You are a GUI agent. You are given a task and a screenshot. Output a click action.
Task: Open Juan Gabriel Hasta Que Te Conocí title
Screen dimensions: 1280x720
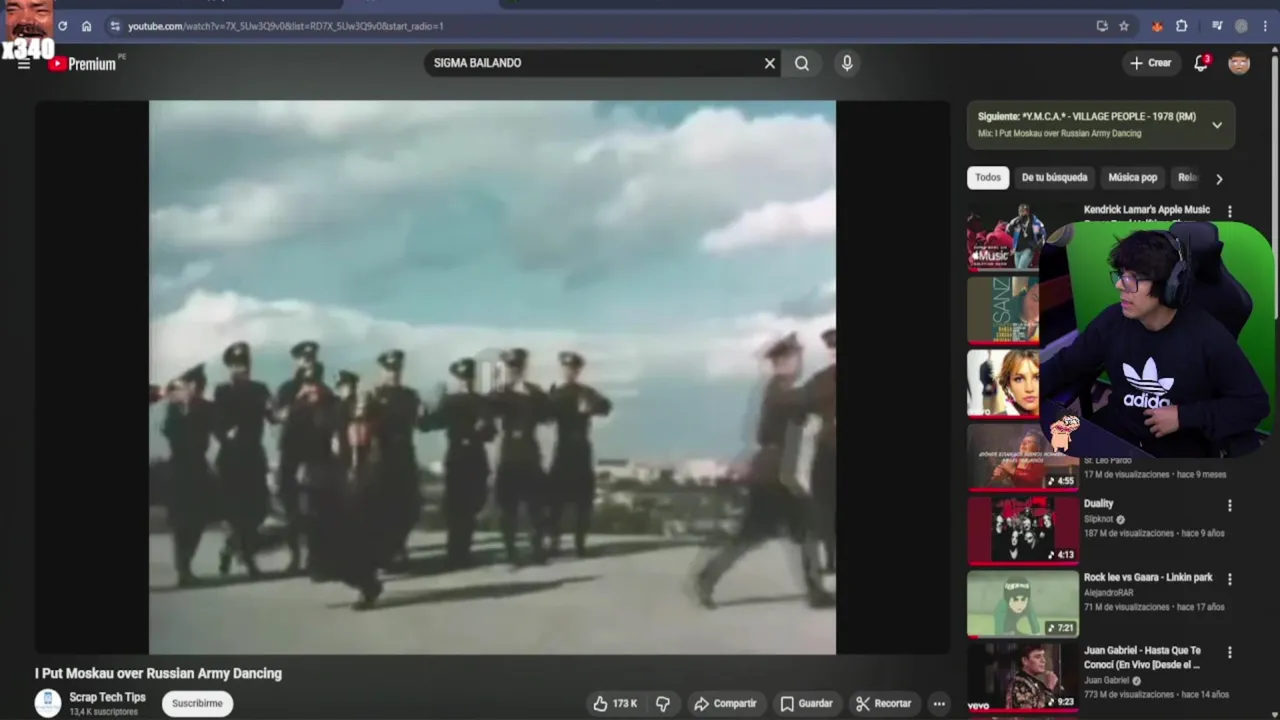(1142, 657)
